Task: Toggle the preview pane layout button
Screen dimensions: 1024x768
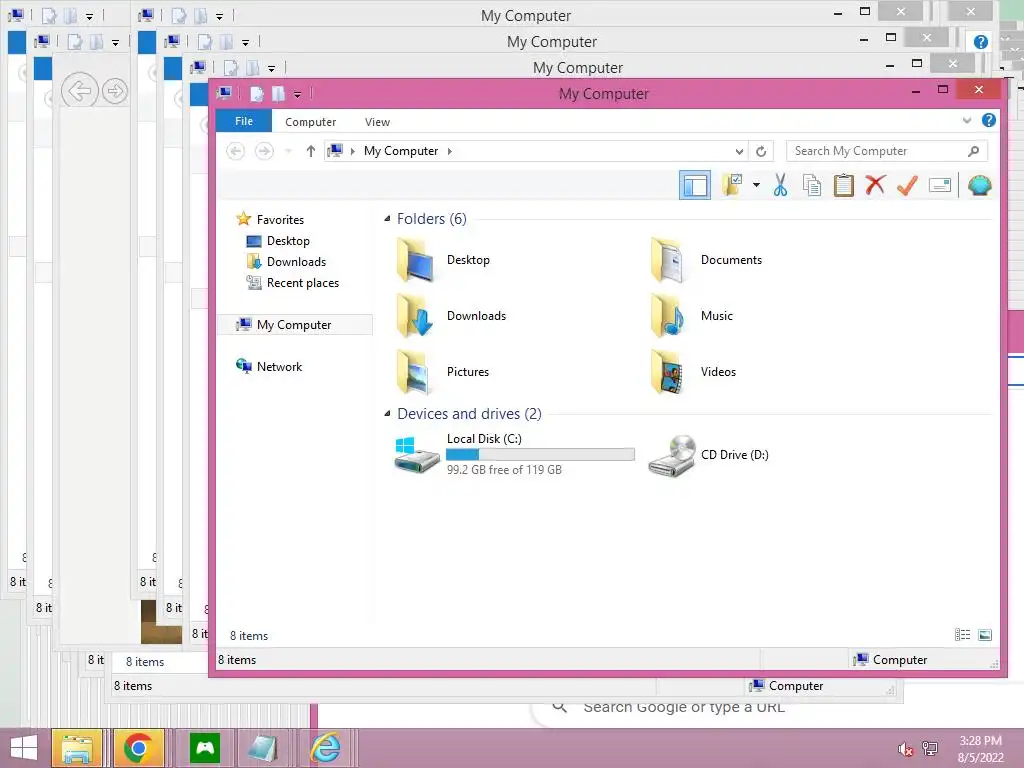Action: click(x=695, y=185)
